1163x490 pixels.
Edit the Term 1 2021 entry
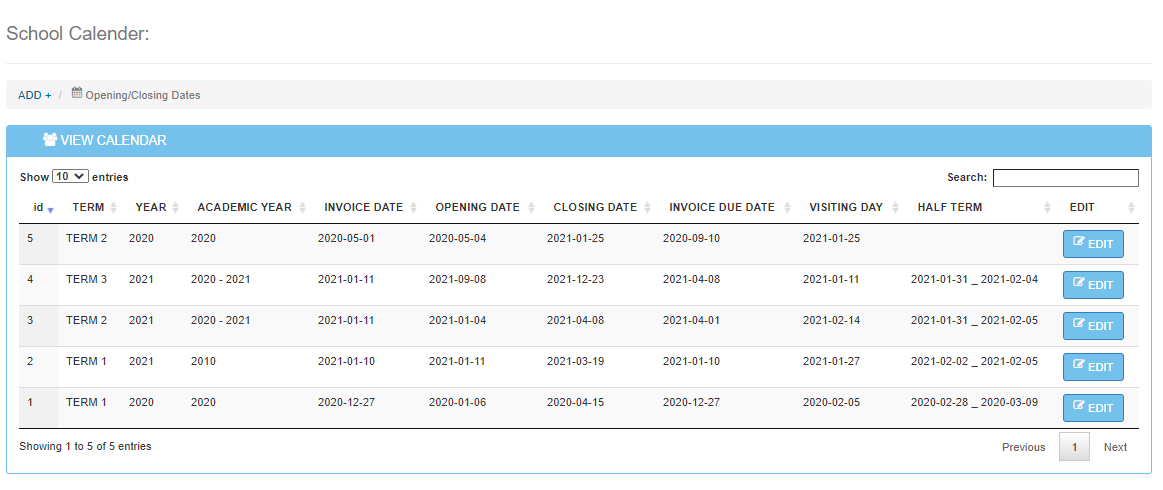[1093, 367]
